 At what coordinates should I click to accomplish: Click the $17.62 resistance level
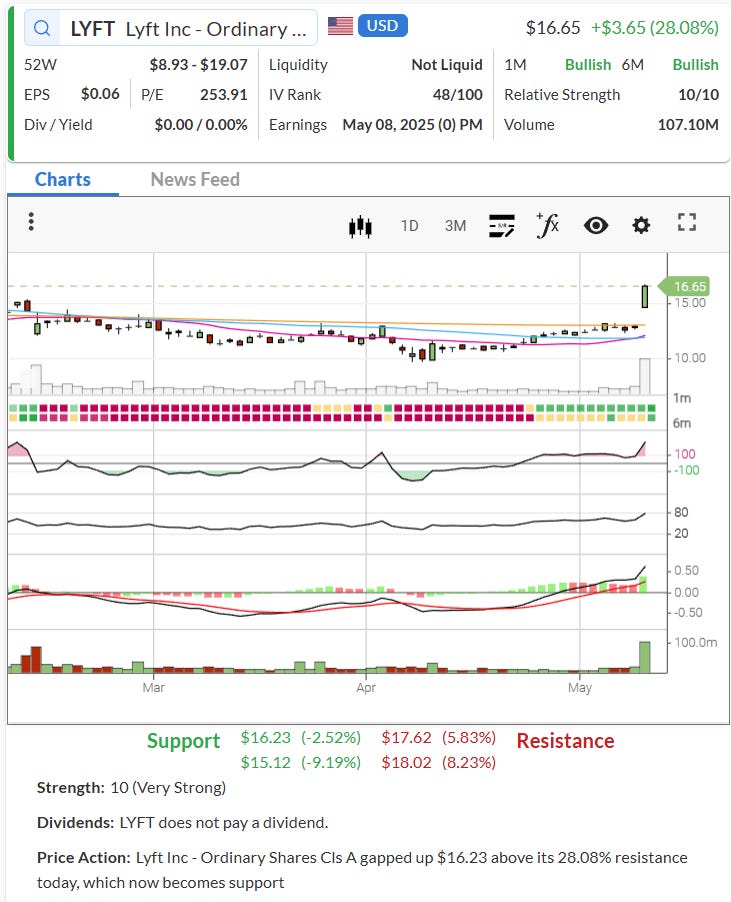[x=406, y=737]
